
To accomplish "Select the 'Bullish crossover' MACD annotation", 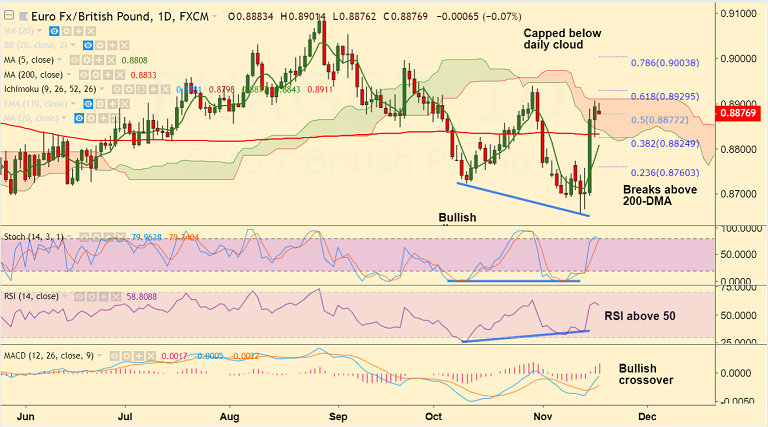I will [646, 374].
